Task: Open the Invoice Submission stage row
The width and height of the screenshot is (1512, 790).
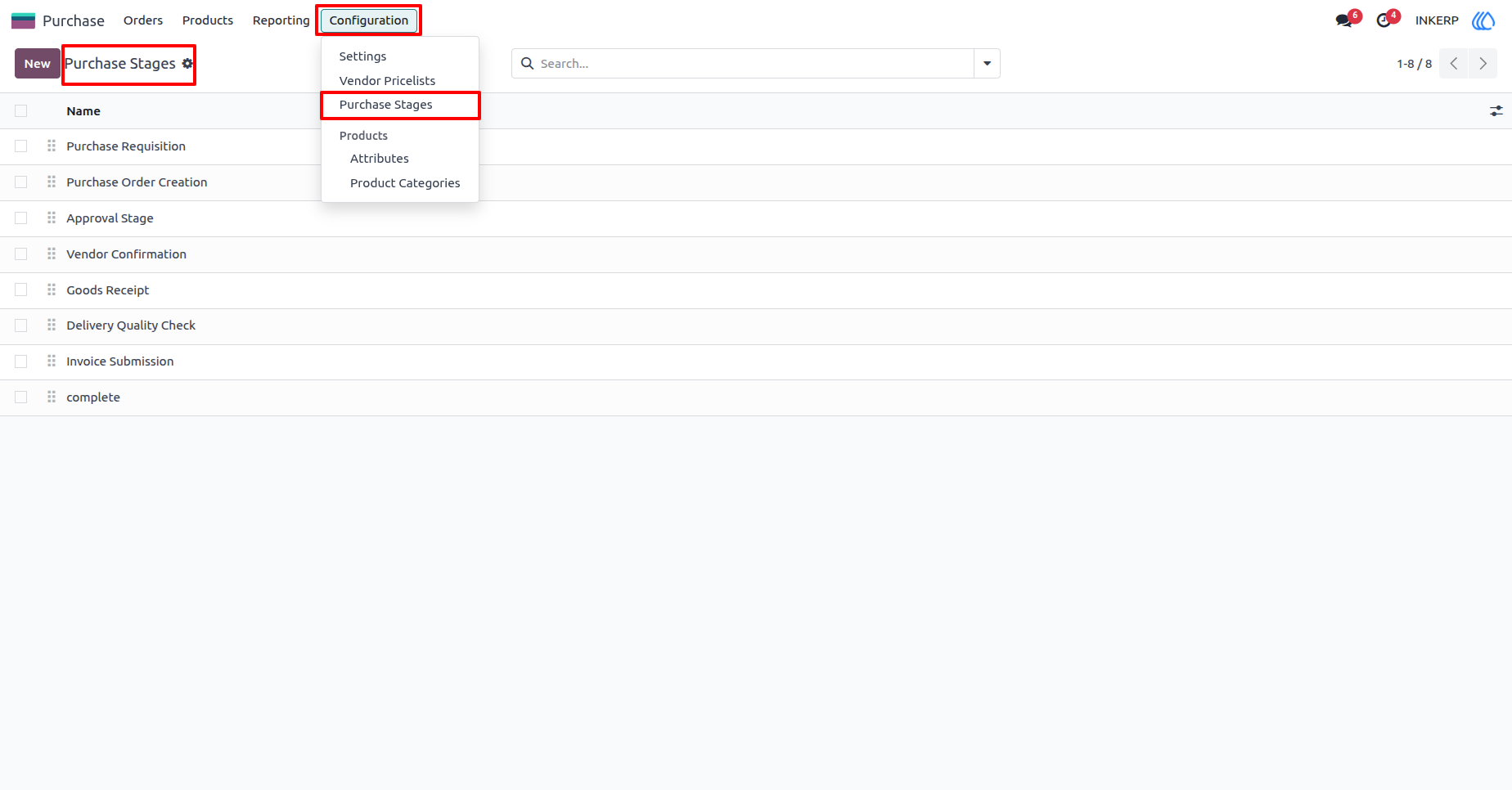Action: (756, 361)
